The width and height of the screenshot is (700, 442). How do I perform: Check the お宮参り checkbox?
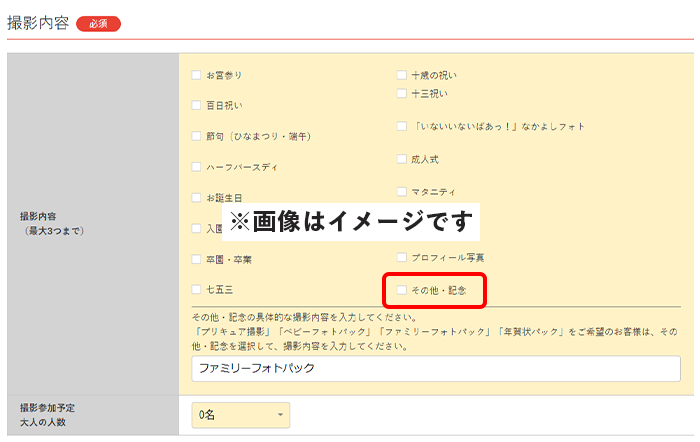tap(196, 75)
